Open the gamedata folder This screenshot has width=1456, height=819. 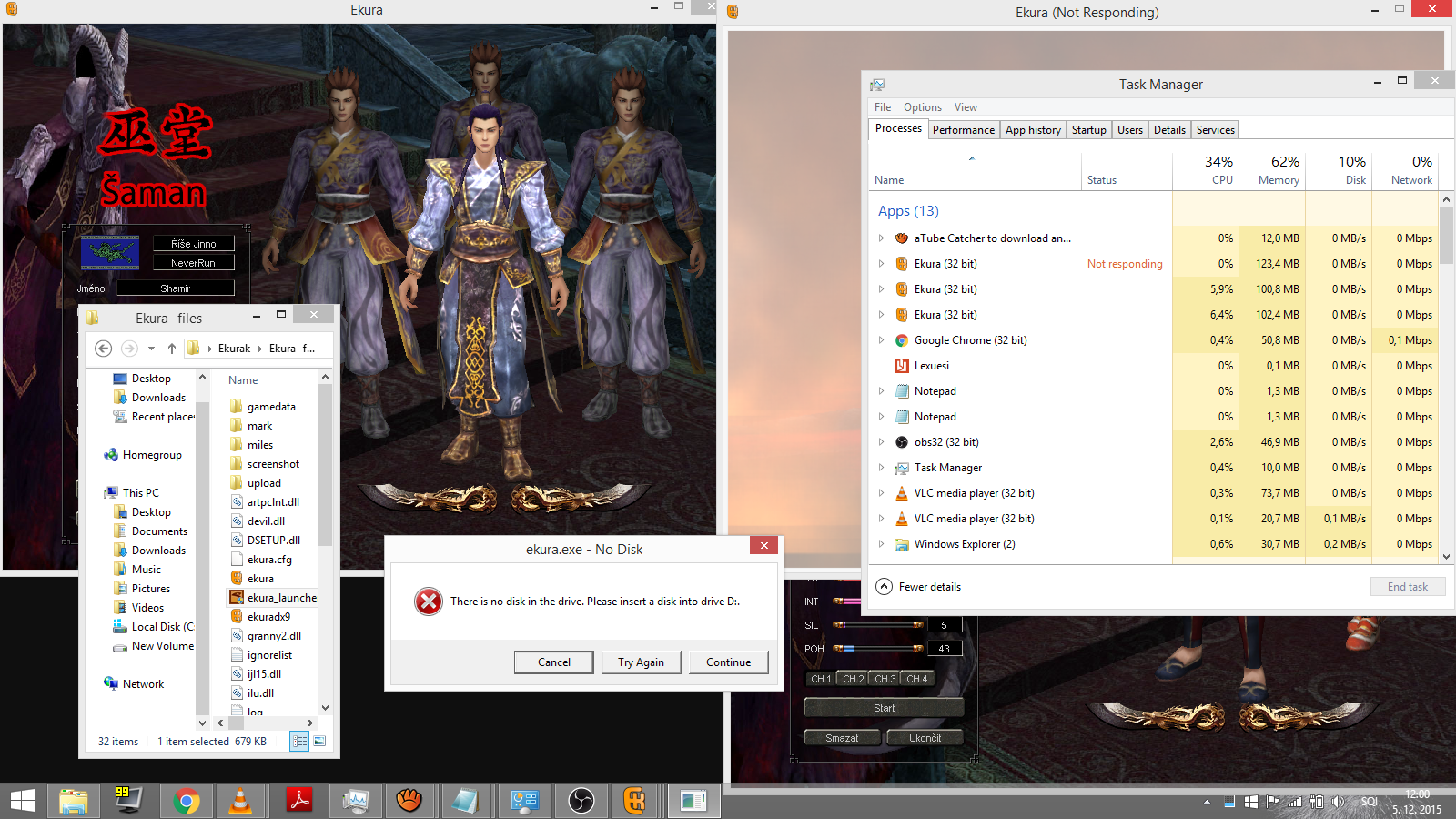click(270, 407)
